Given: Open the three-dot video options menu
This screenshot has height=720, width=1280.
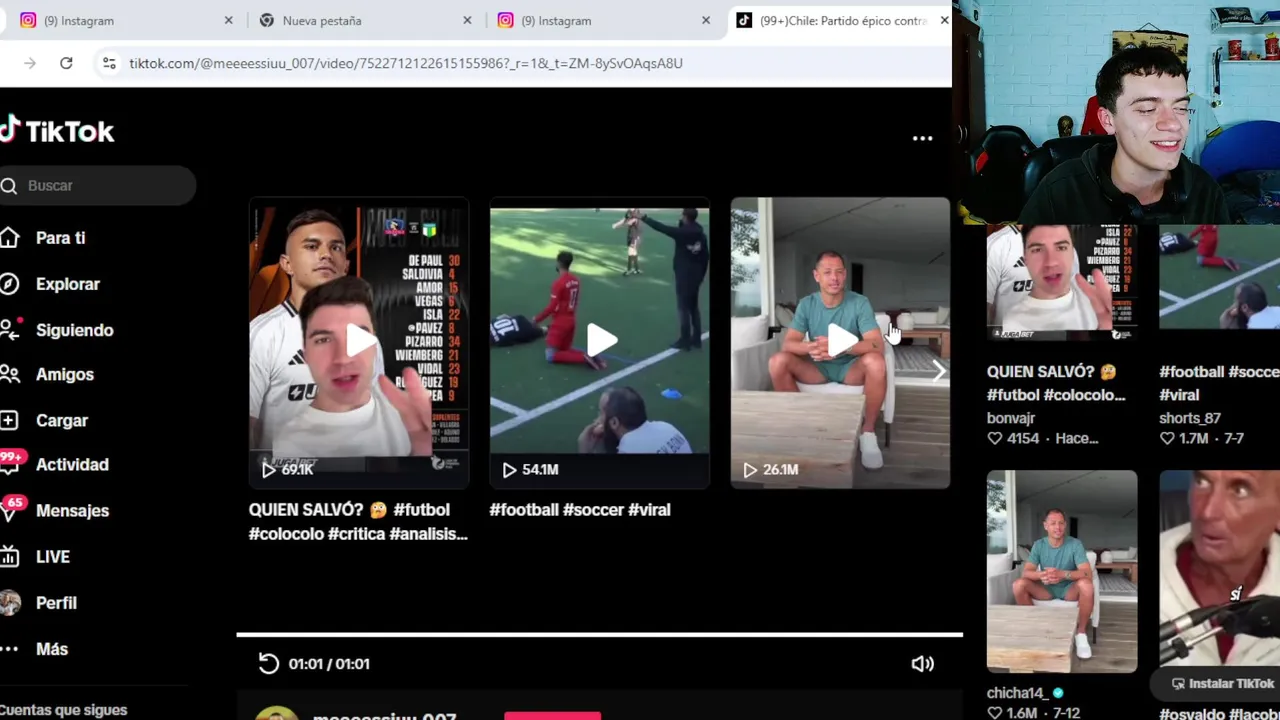Looking at the screenshot, I should point(922,138).
